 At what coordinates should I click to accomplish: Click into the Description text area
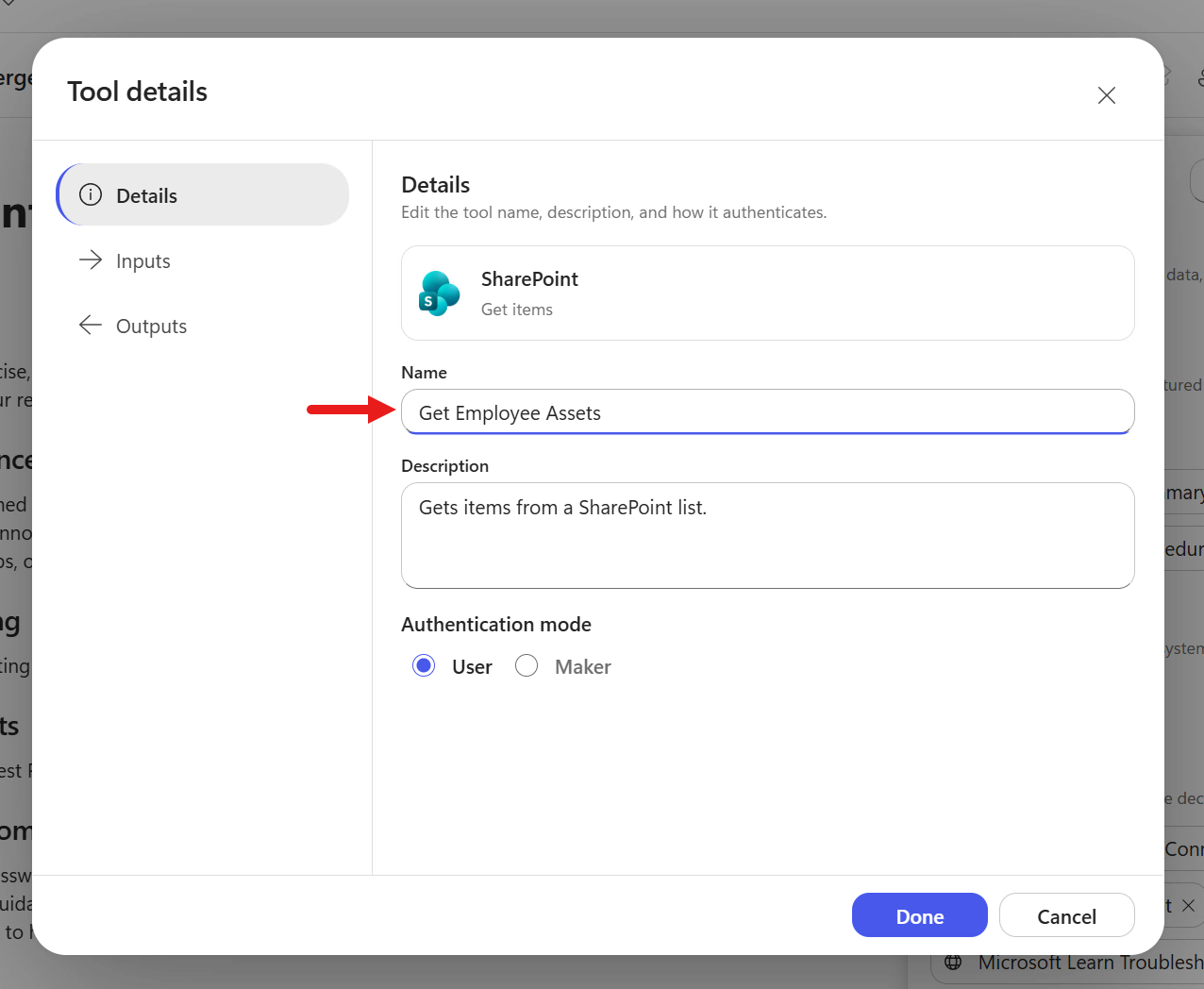pyautogui.click(x=768, y=535)
